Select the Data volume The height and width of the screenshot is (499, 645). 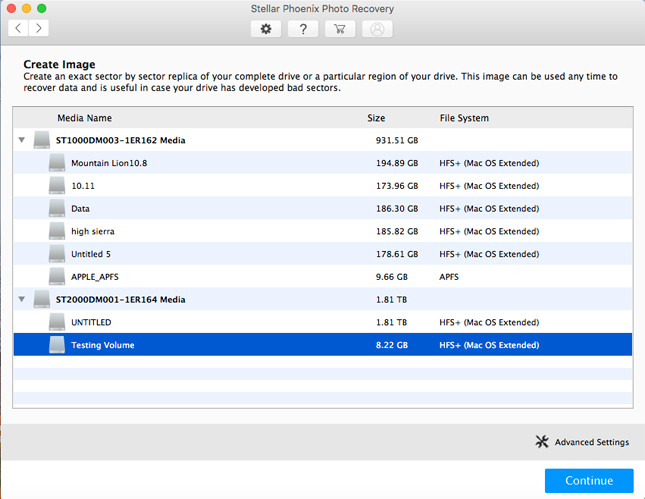point(323,209)
